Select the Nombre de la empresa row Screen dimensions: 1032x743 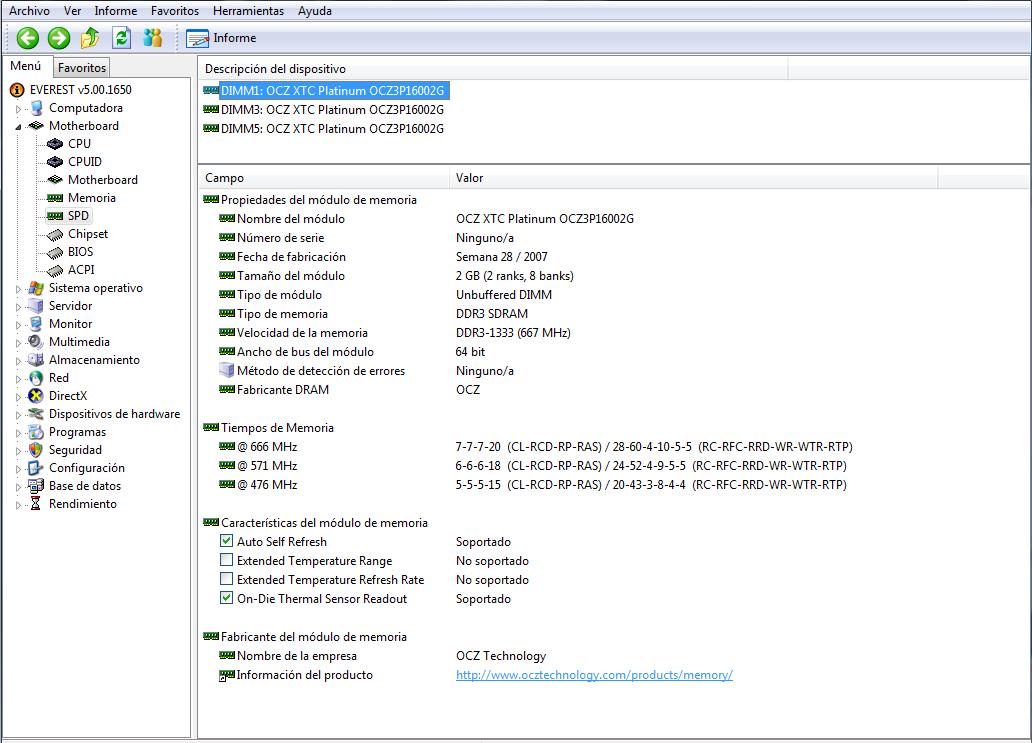(x=382, y=656)
